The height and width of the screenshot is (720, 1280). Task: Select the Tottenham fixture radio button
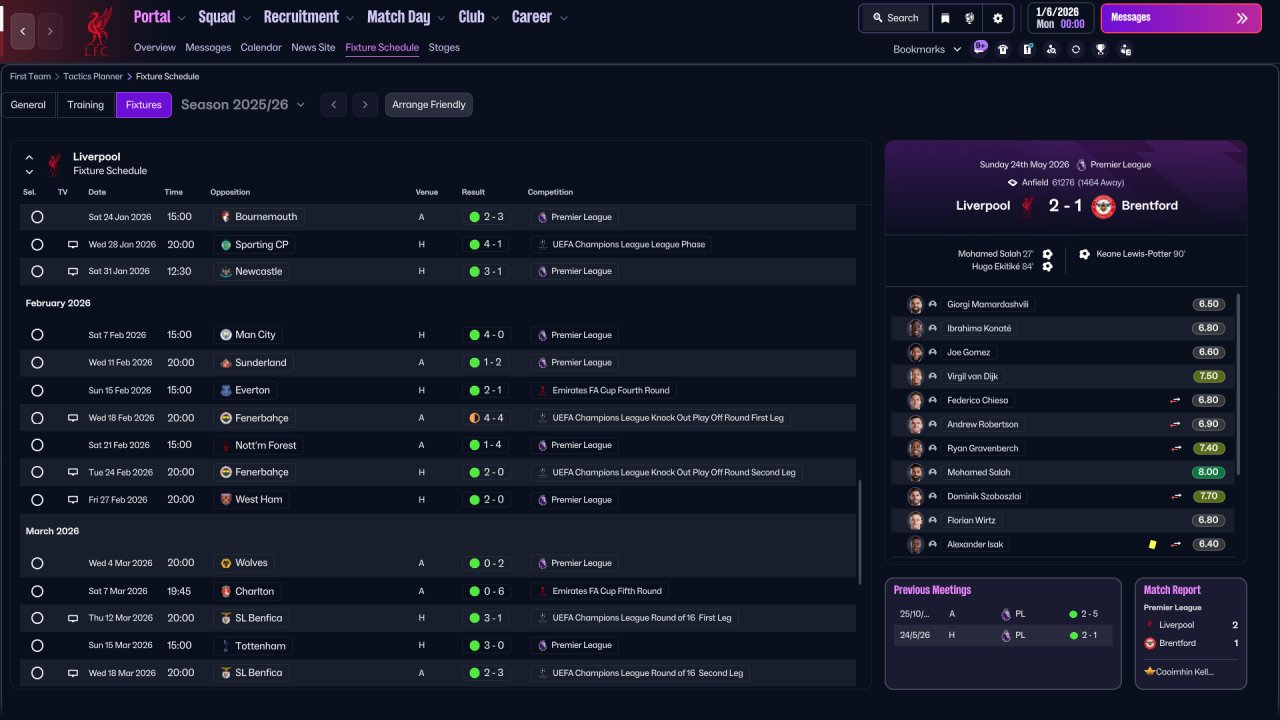coord(37,645)
